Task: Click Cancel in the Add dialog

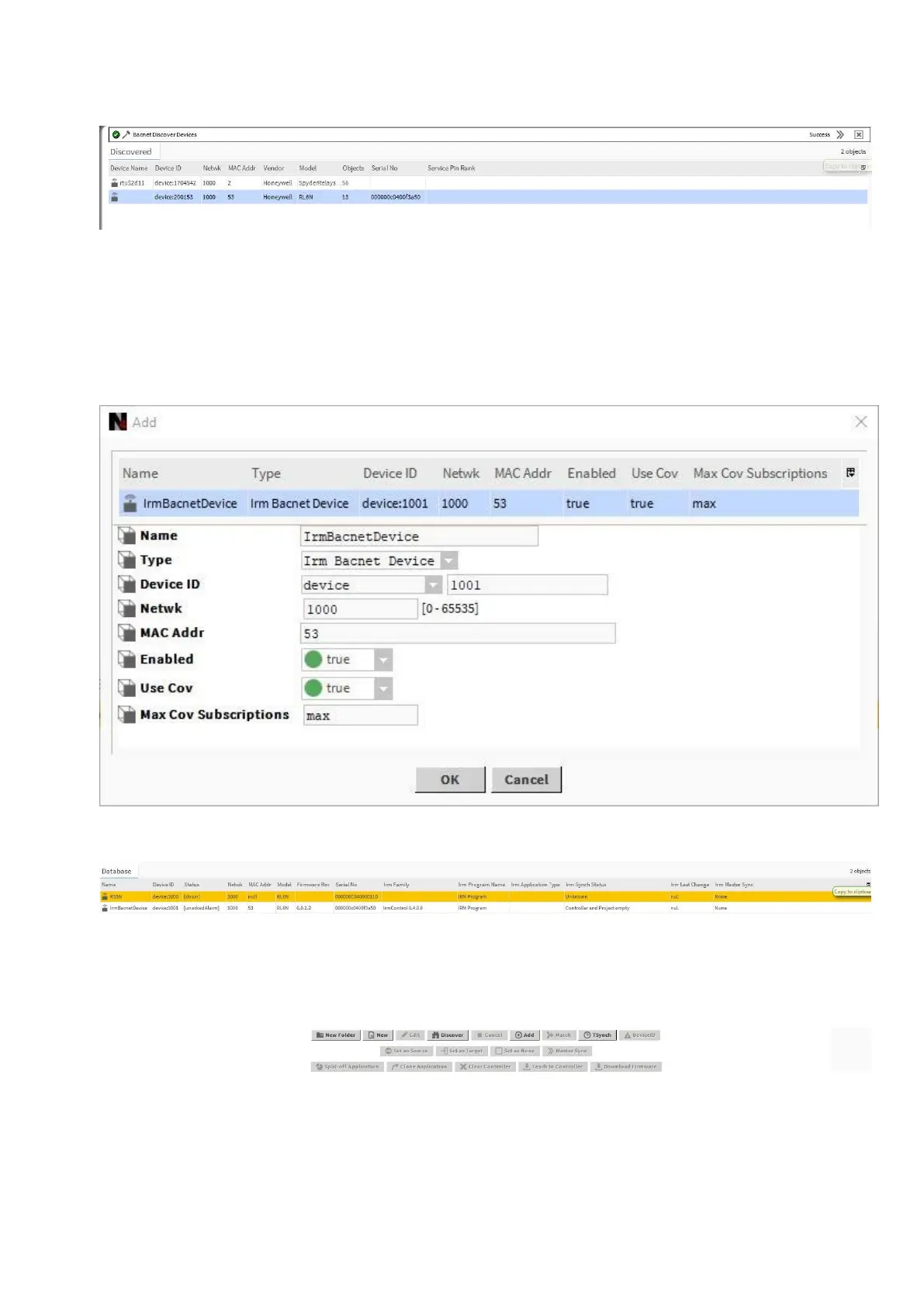Action: 527,779
